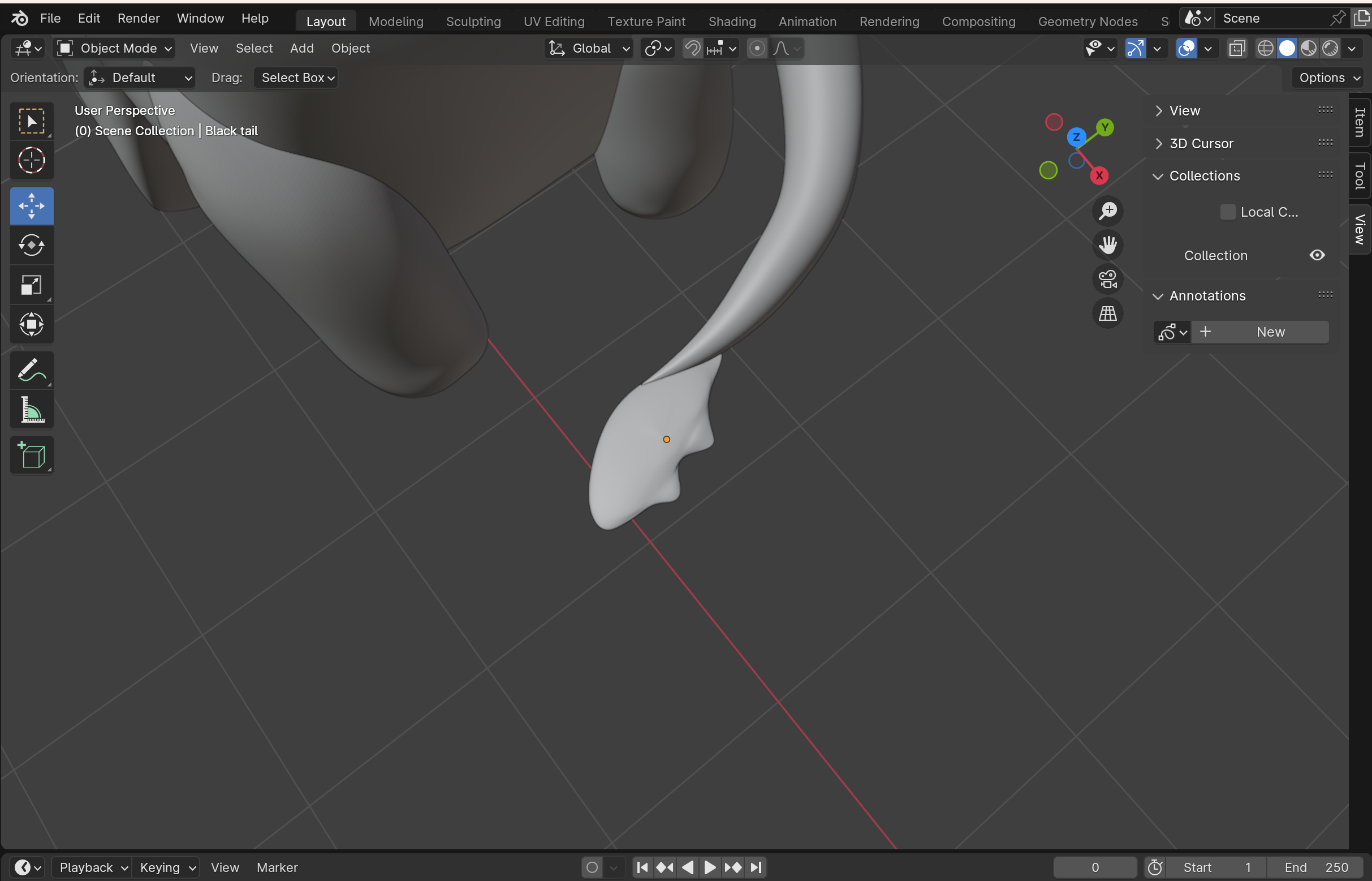
Task: Open the Drag Select Box dropdown
Action: [x=296, y=78]
